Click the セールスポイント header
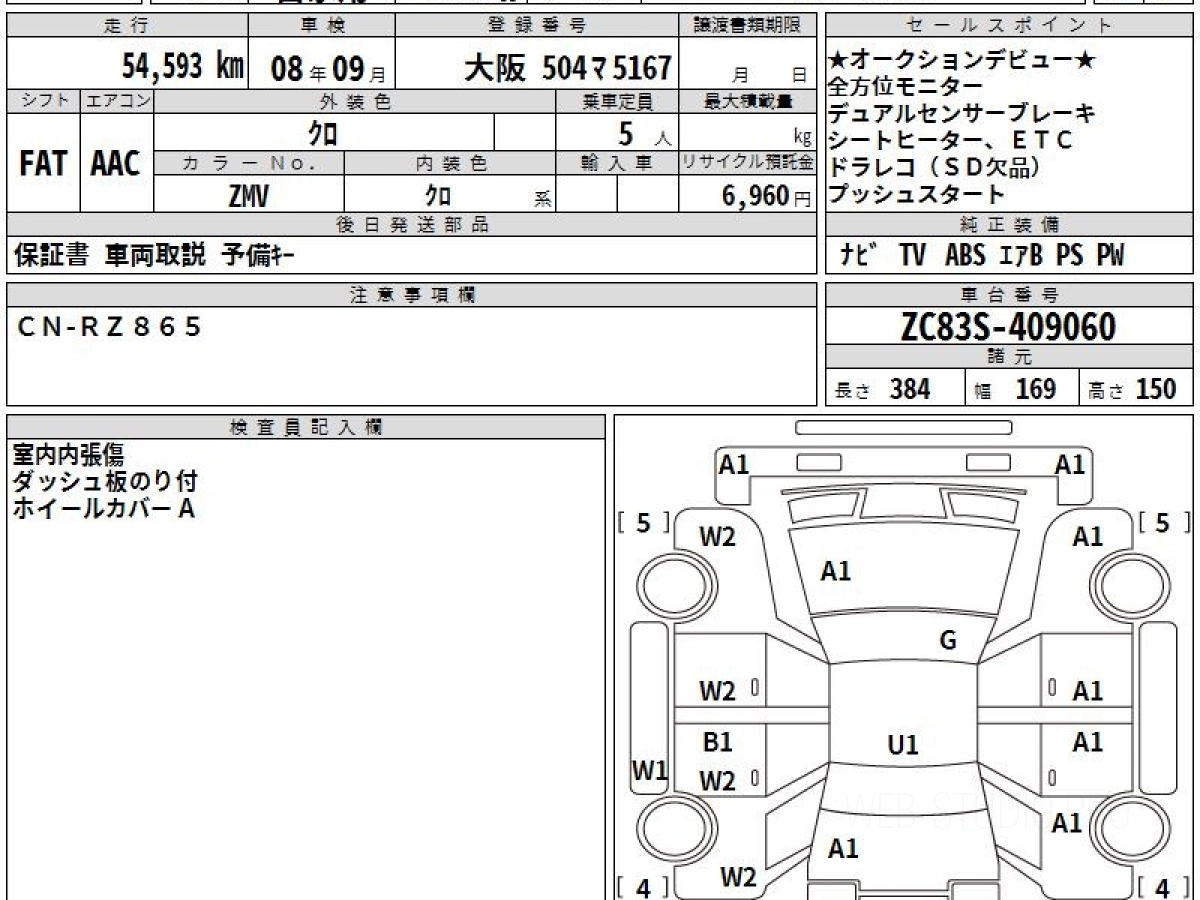The image size is (1200, 900). click(x=1009, y=26)
